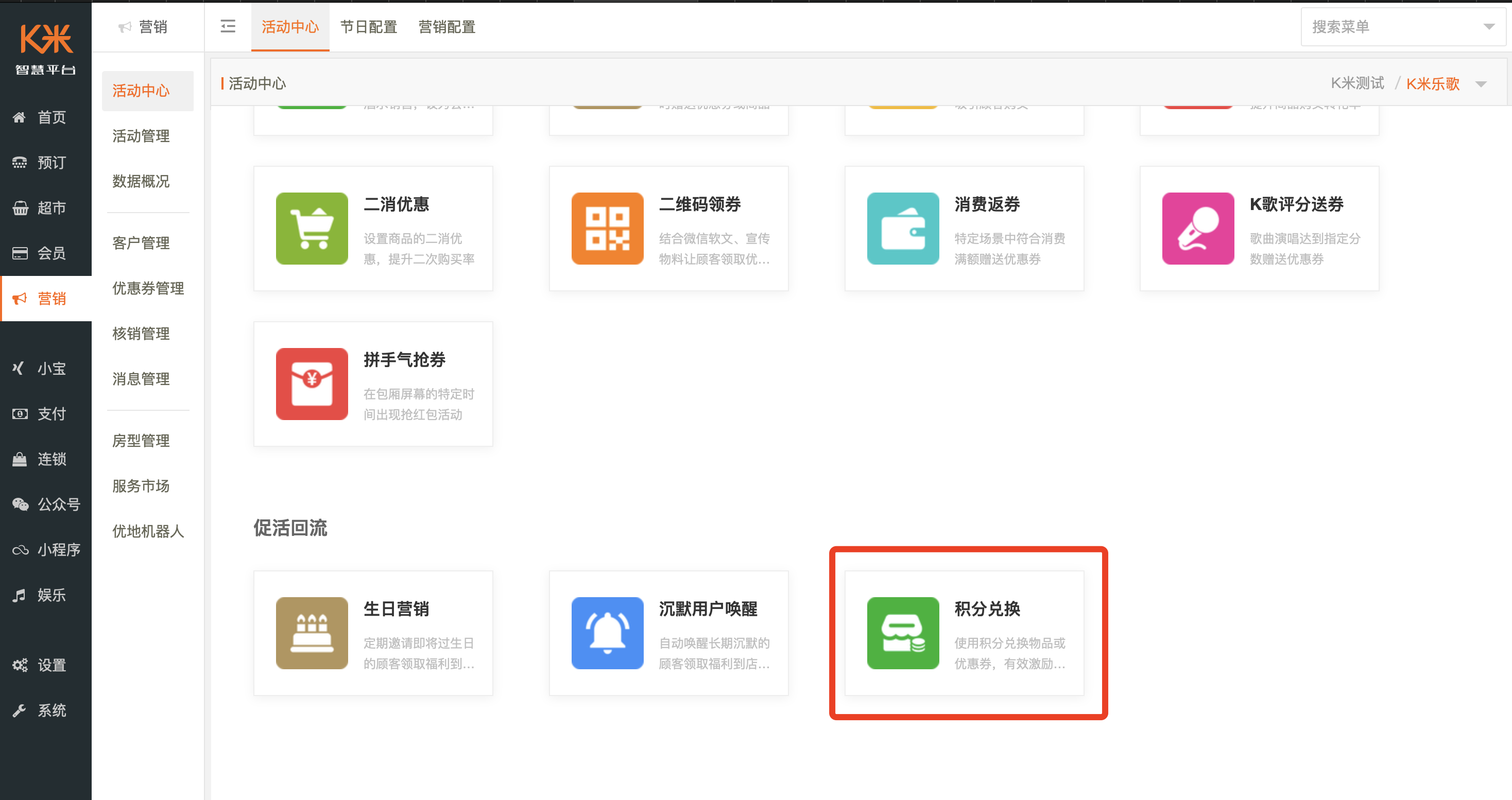Expand the K米乐歌 store dropdown arrow
The image size is (1512, 800).
click(x=1481, y=84)
